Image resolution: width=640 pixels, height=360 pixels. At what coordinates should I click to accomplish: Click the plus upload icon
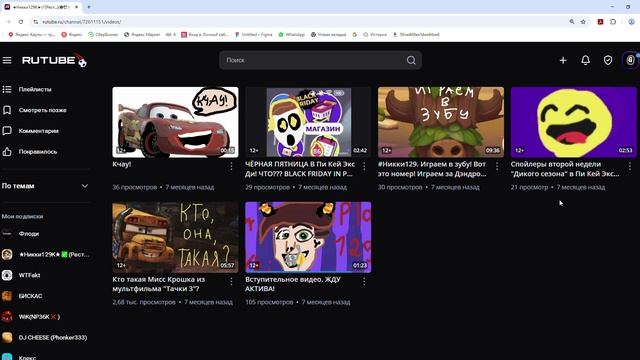[x=563, y=60]
